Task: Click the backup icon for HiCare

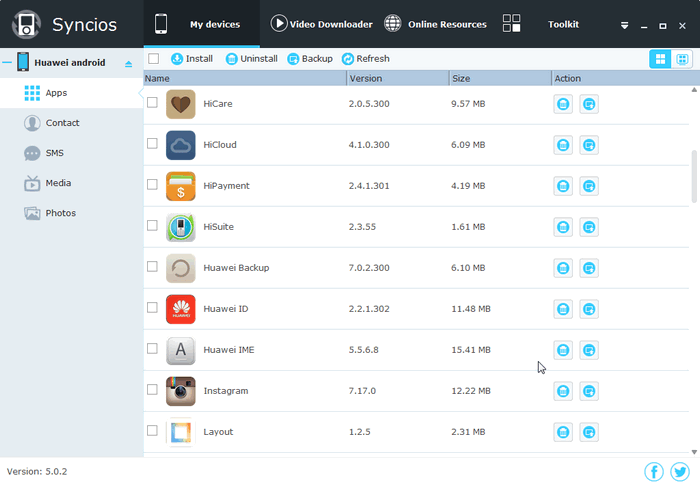Action: click(589, 104)
